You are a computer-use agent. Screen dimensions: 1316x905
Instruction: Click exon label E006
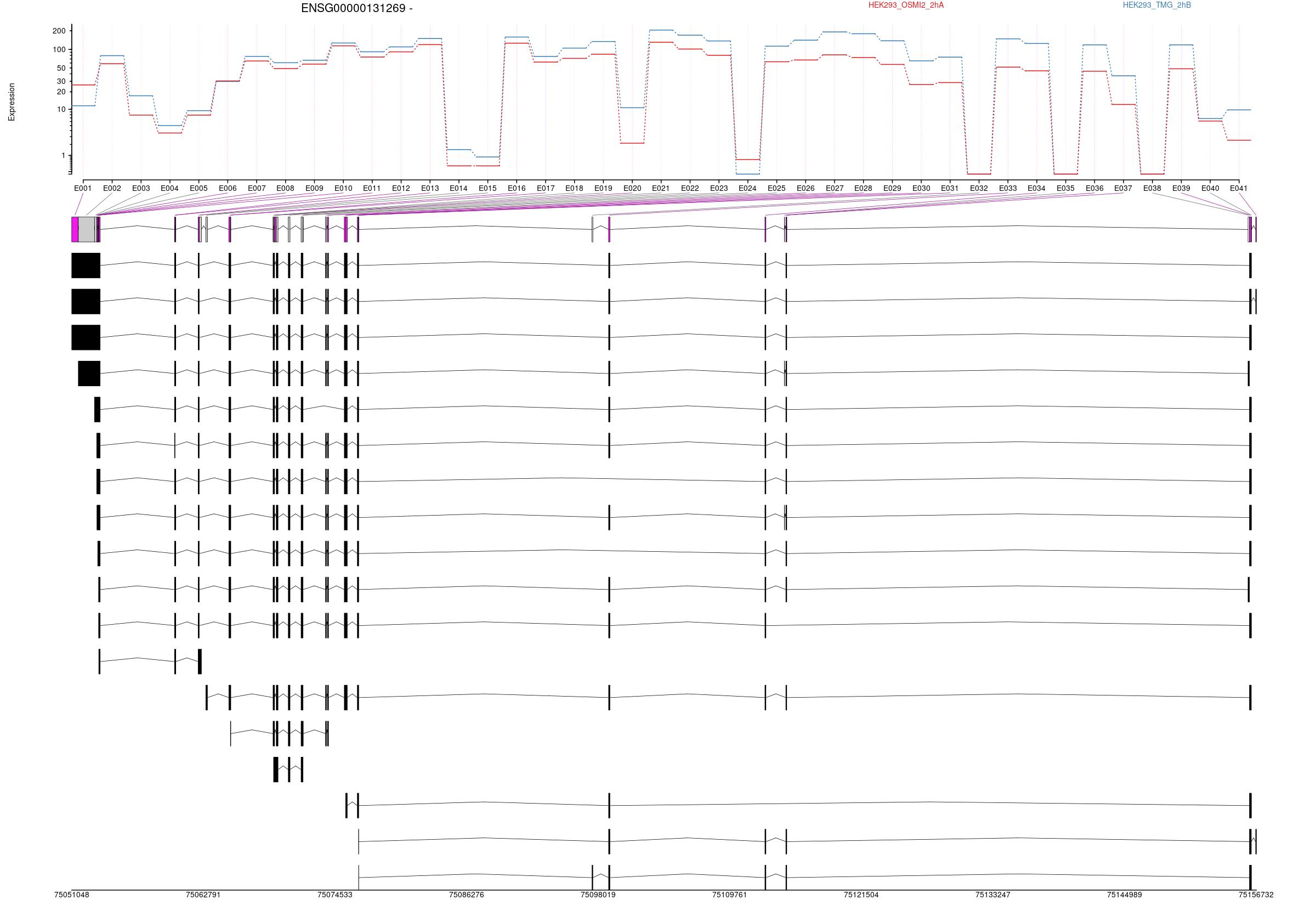pyautogui.click(x=227, y=188)
